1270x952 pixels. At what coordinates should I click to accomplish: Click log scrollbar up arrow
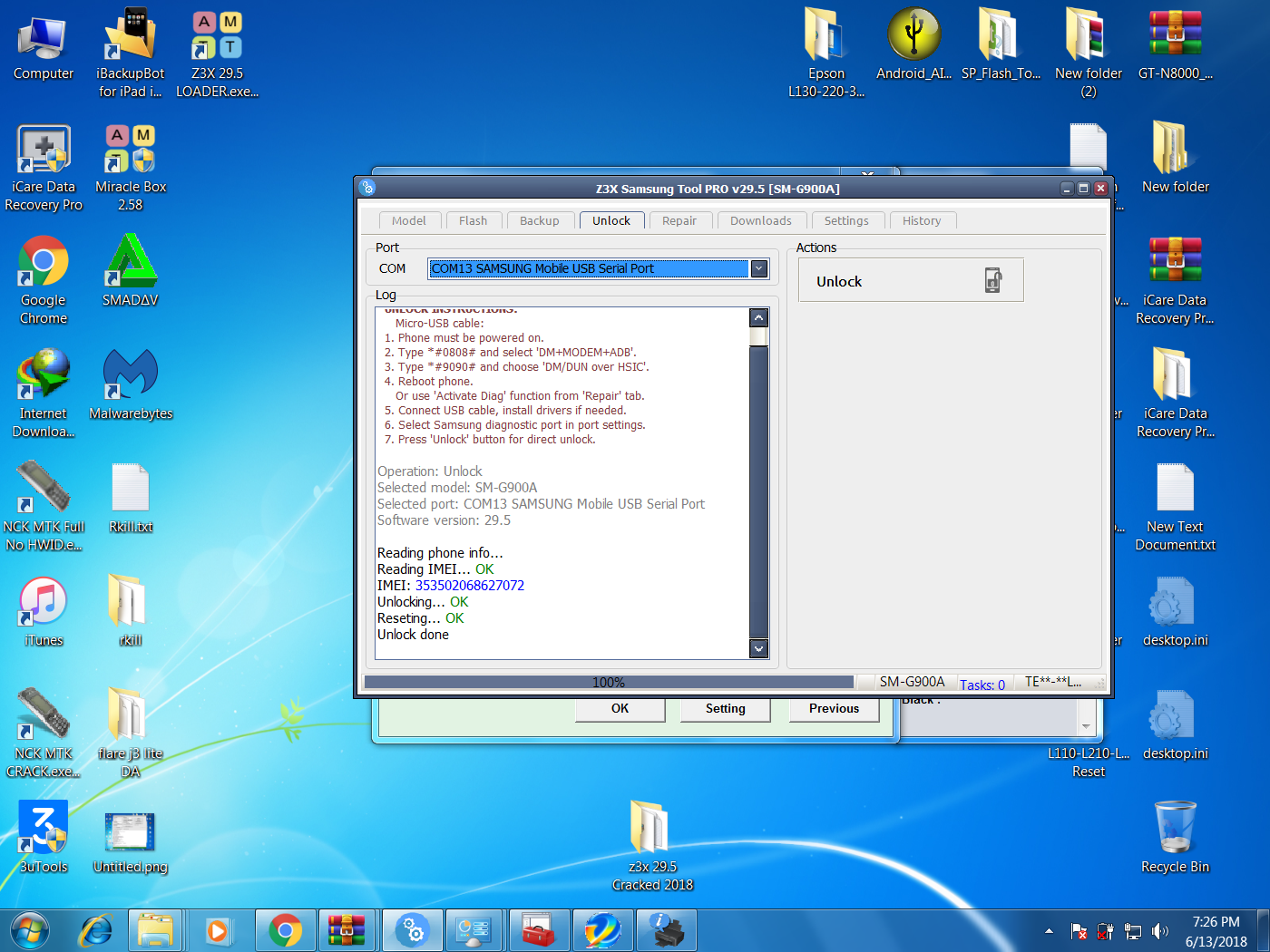(759, 317)
